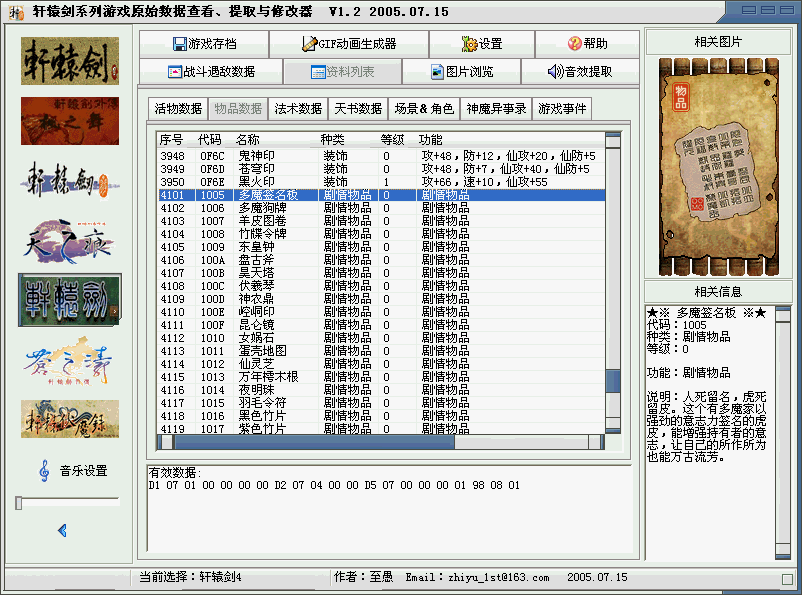802x595 pixels.
Task: Select row 黑火印
Action: coord(381,182)
